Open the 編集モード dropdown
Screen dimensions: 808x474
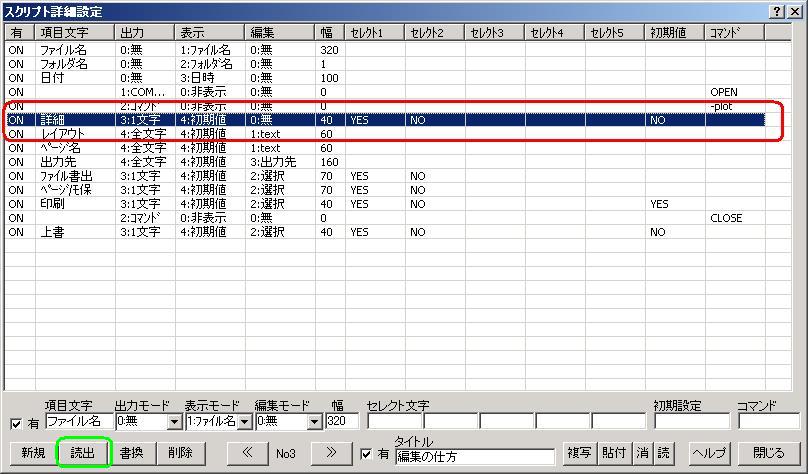[x=314, y=422]
